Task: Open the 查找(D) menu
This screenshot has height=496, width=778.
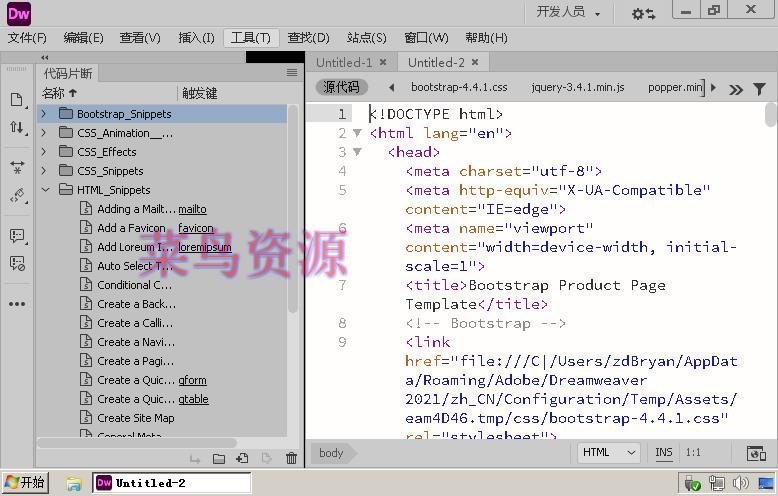Action: point(309,38)
